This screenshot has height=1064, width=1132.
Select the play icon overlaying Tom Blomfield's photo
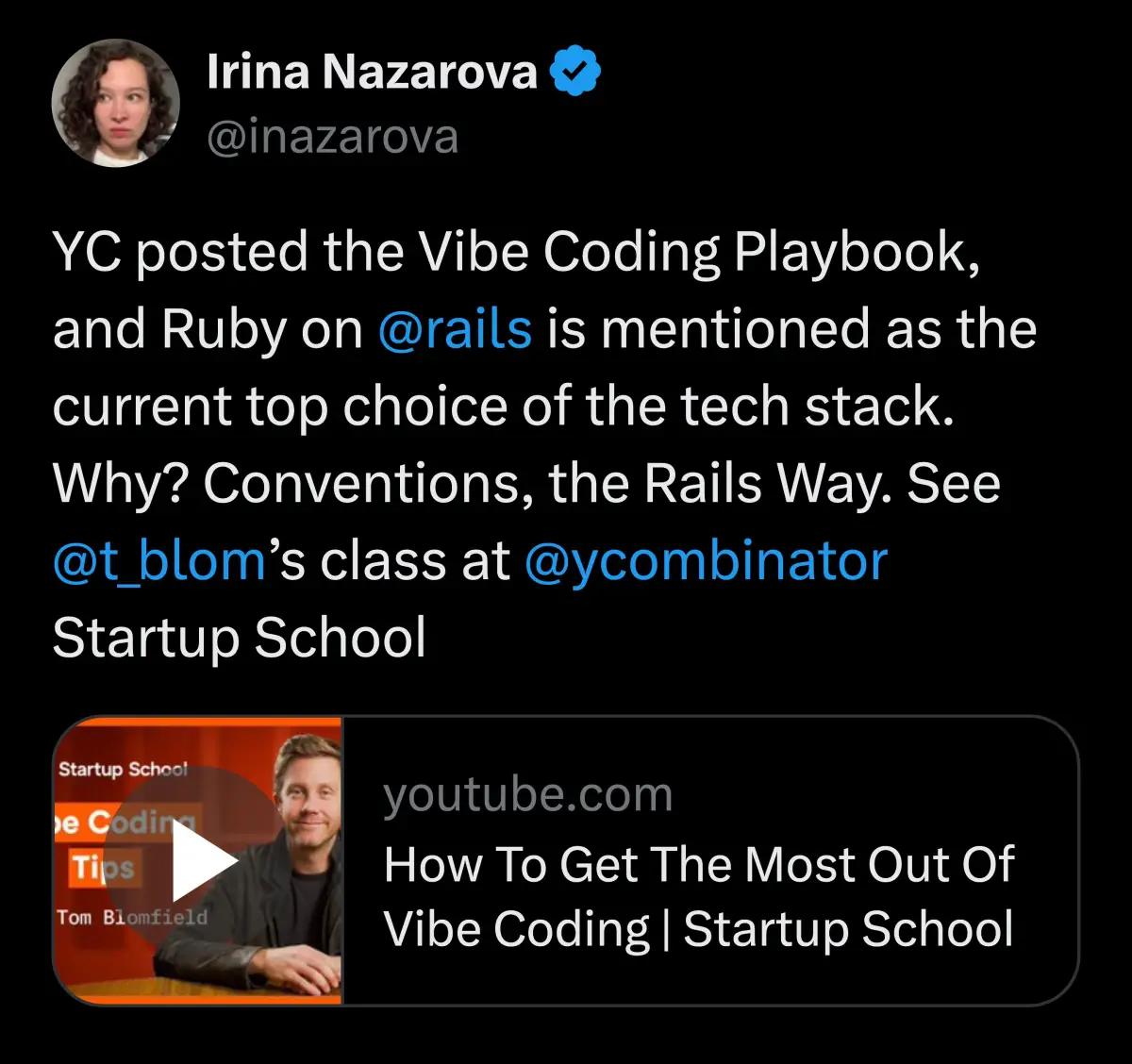coord(201,860)
